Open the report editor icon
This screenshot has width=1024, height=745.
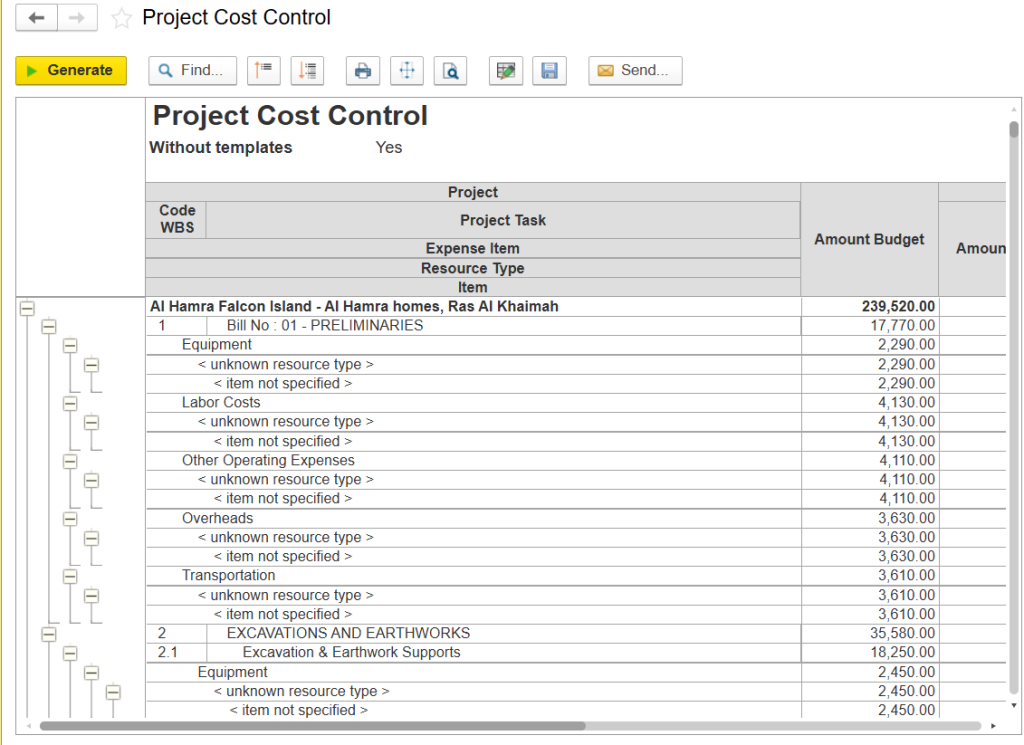click(x=505, y=70)
